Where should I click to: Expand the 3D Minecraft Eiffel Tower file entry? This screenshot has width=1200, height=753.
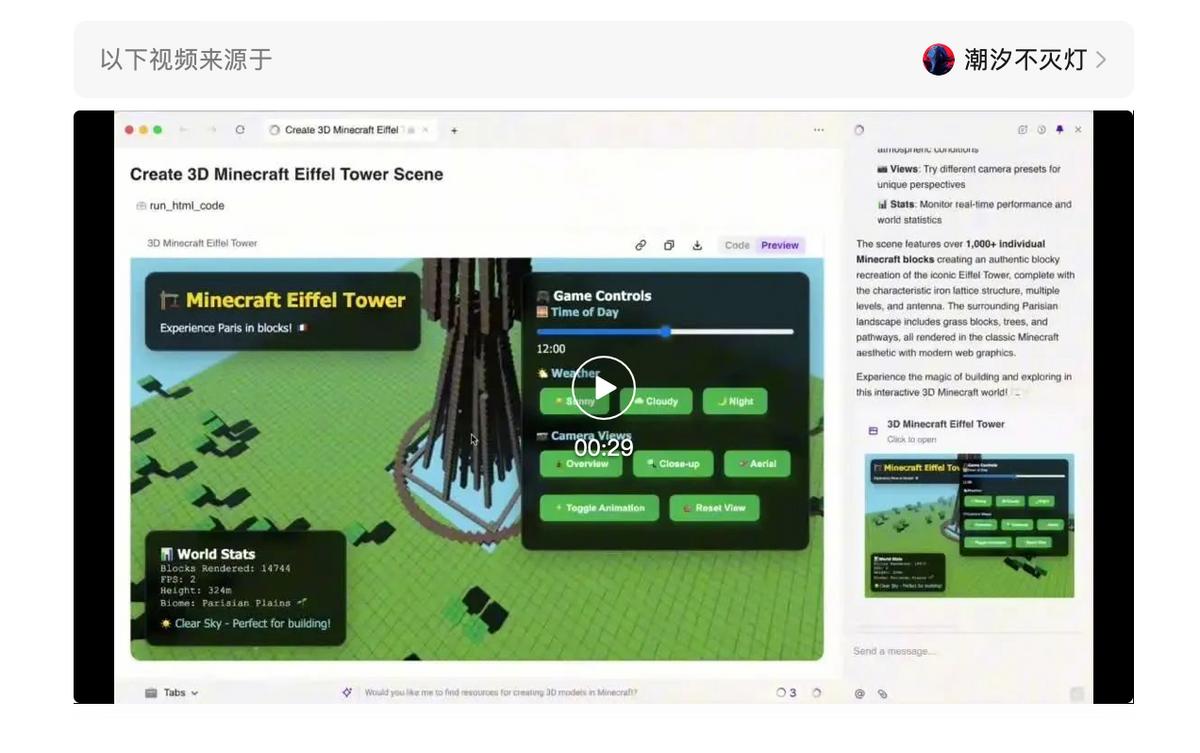tap(944, 428)
